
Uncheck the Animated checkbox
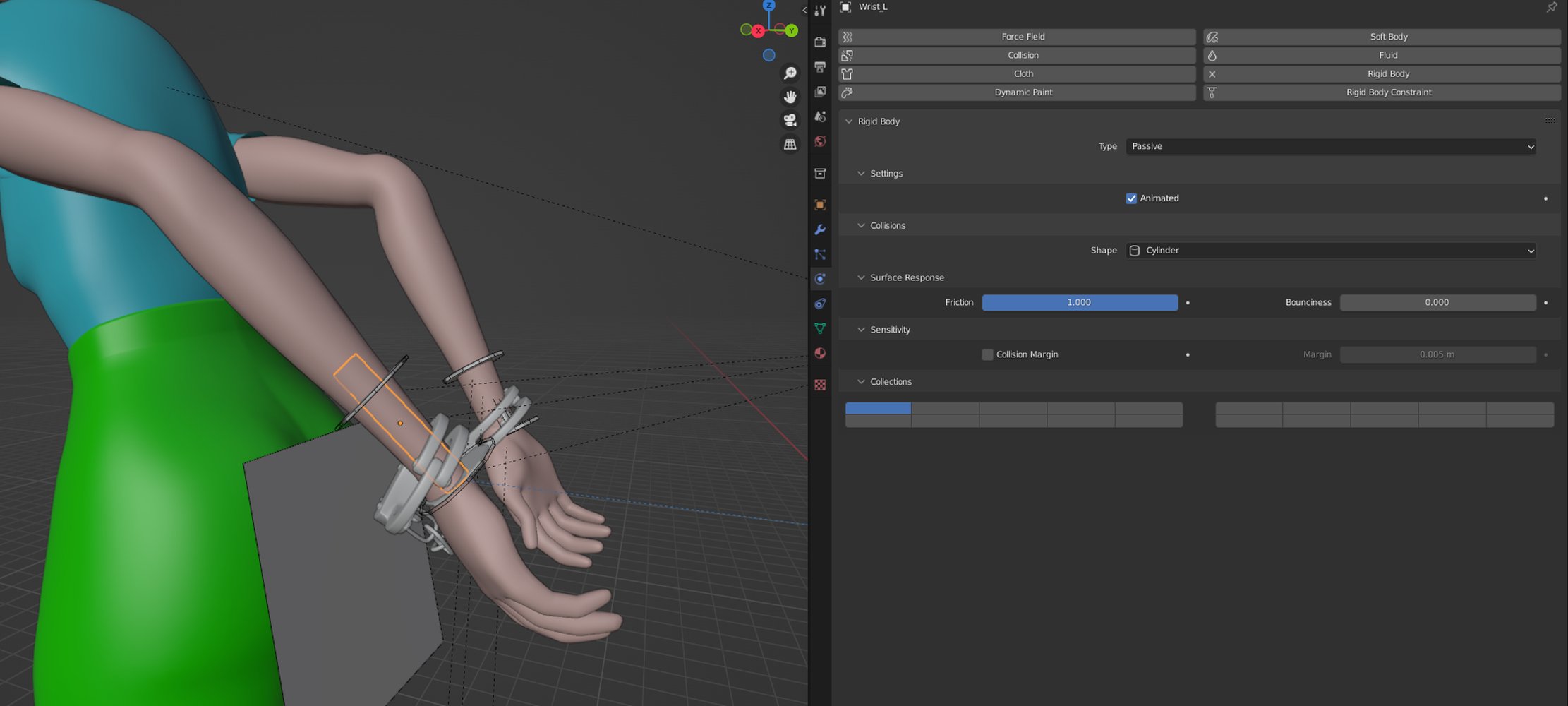pos(1131,198)
